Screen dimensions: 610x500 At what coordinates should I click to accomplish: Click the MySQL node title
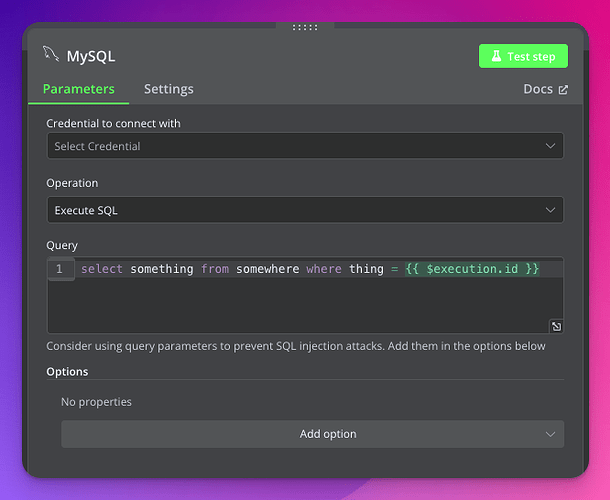point(91,56)
